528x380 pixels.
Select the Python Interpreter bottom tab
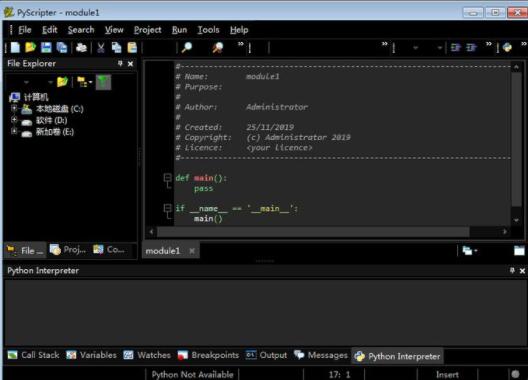397,356
